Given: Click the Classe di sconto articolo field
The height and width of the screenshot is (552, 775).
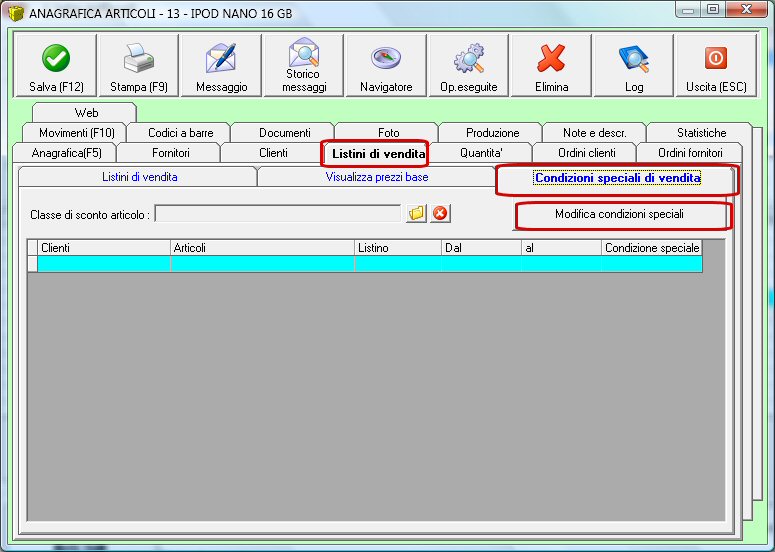Looking at the screenshot, I should (x=278, y=214).
